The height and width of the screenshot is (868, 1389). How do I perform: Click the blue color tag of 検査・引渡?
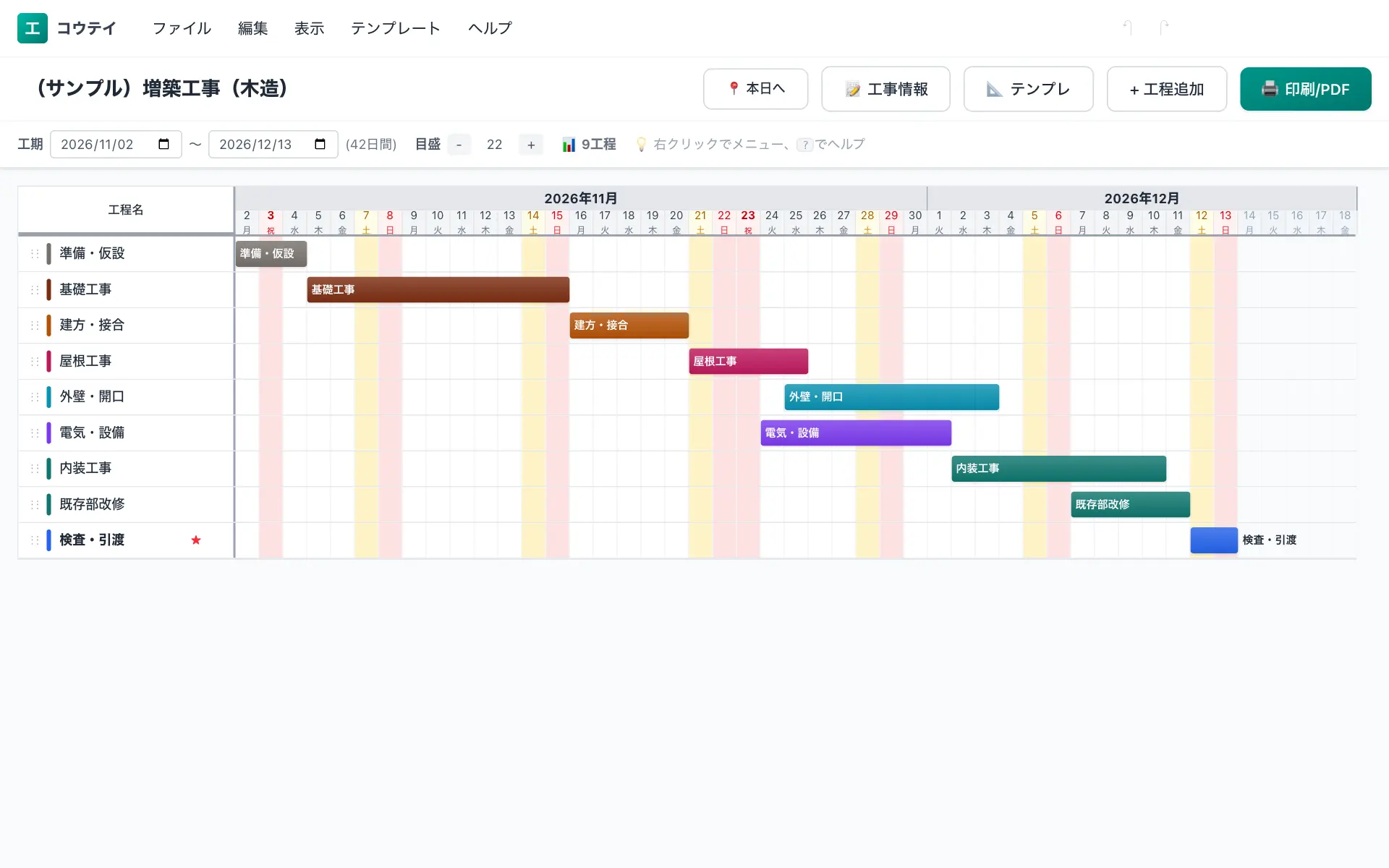[x=48, y=540]
